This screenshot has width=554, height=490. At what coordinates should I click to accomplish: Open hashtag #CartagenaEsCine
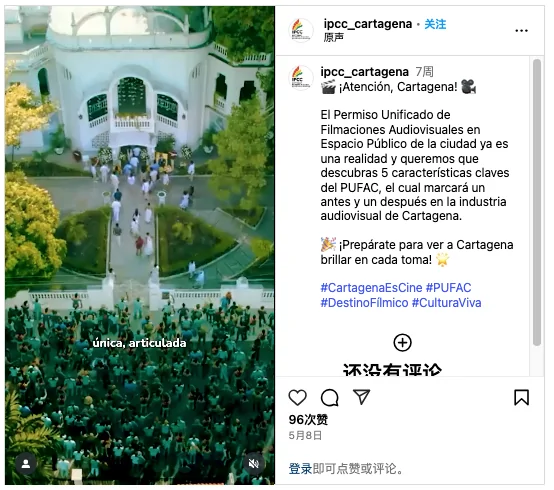pyautogui.click(x=371, y=288)
